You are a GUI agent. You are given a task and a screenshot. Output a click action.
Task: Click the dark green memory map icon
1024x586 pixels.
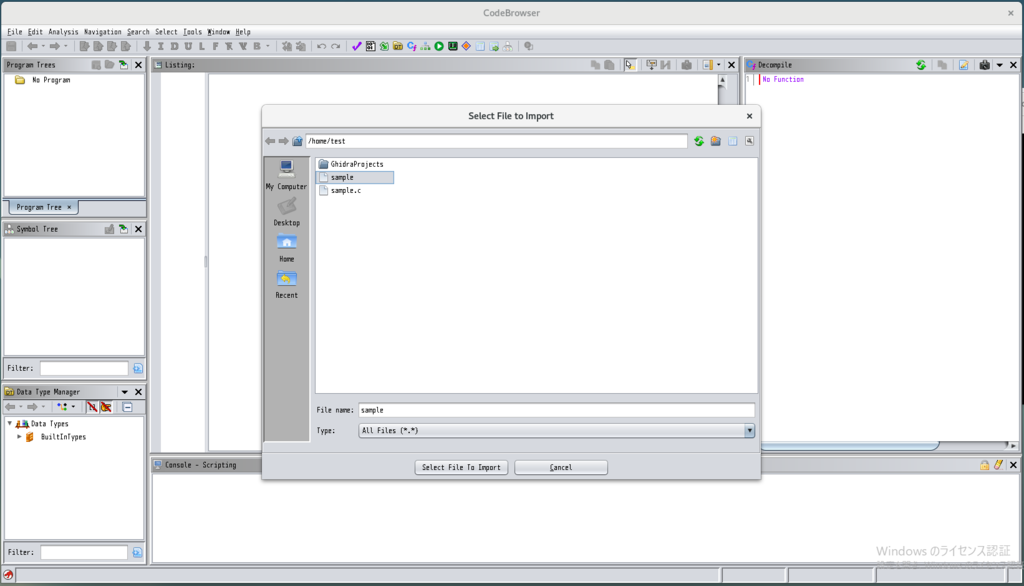pyautogui.click(x=453, y=46)
